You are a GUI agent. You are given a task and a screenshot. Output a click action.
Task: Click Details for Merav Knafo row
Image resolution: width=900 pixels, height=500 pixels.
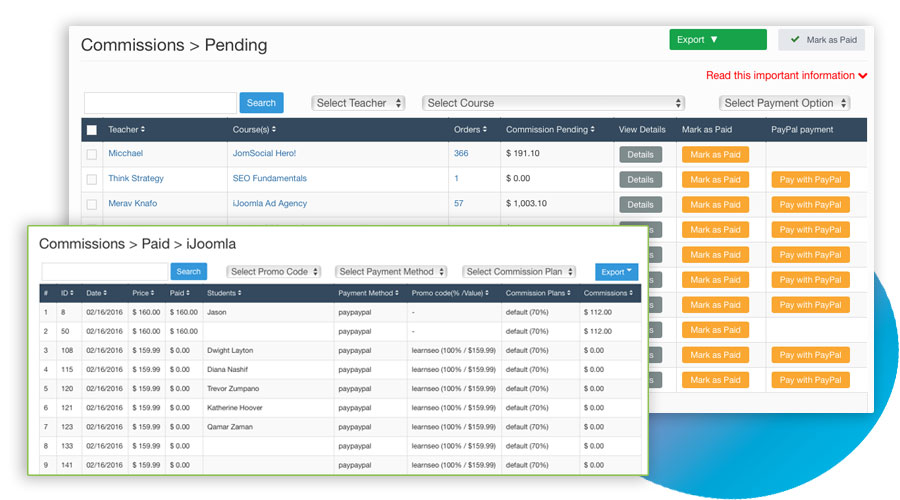pos(641,205)
